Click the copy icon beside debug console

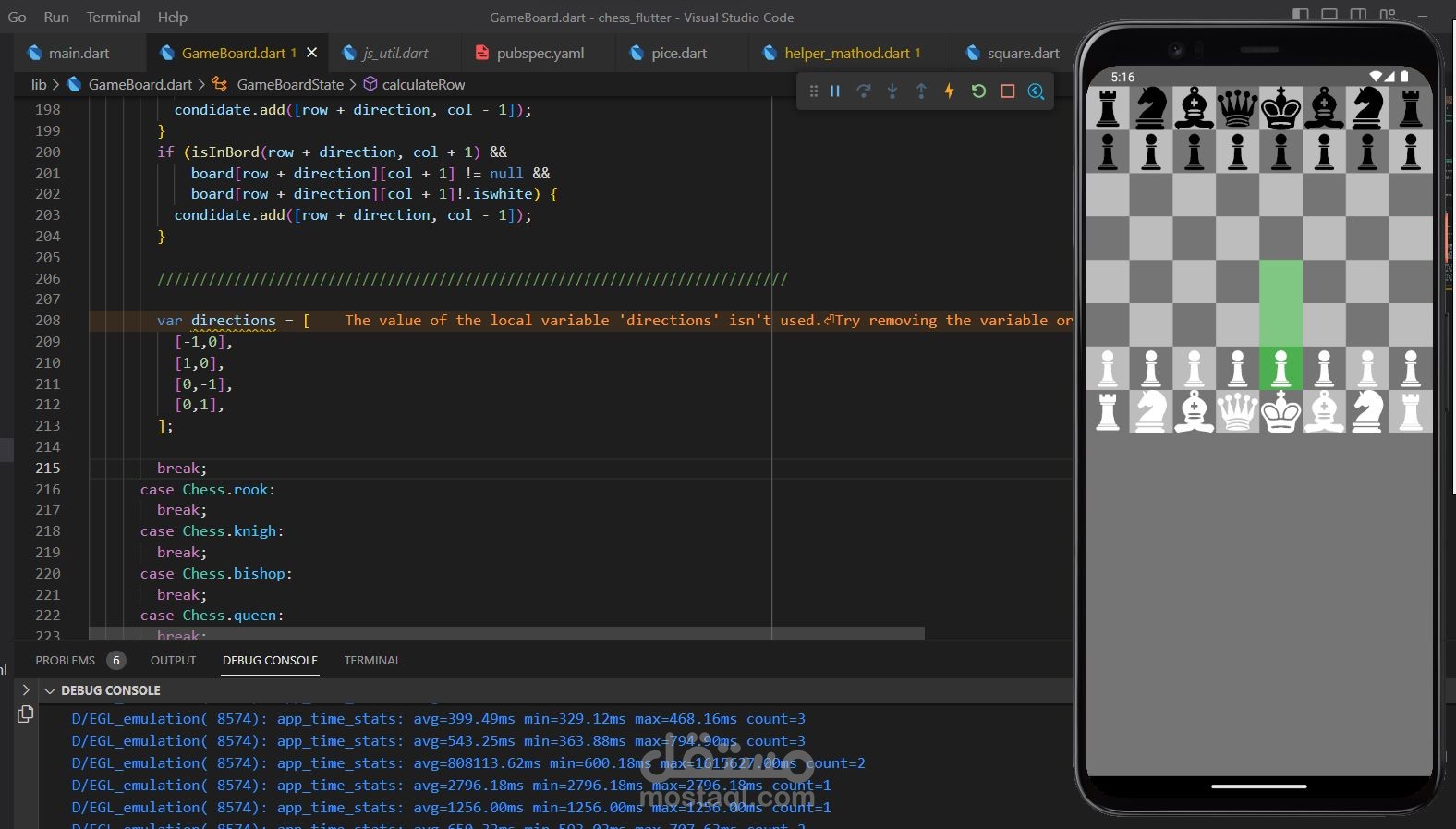click(x=26, y=713)
